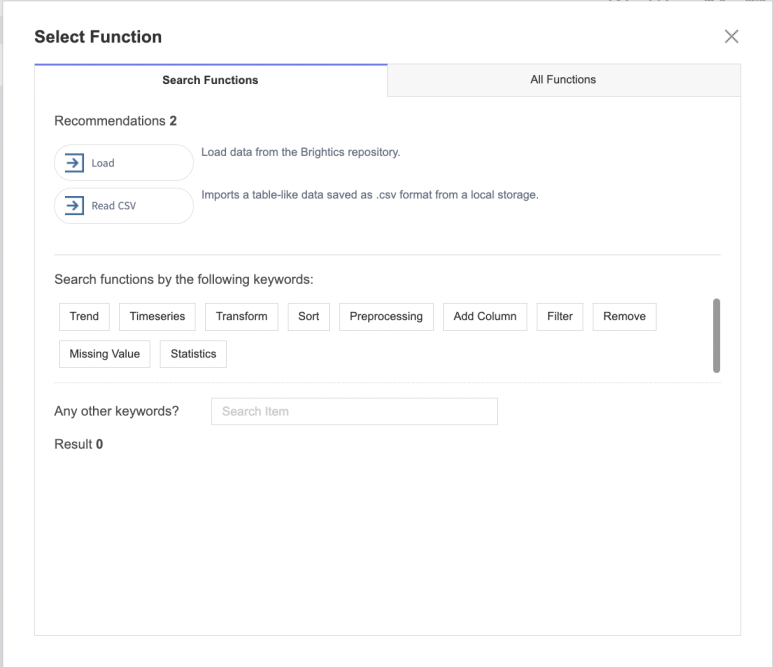This screenshot has width=773, height=667.
Task: Select the Preprocessing keyword
Action: pos(386,317)
